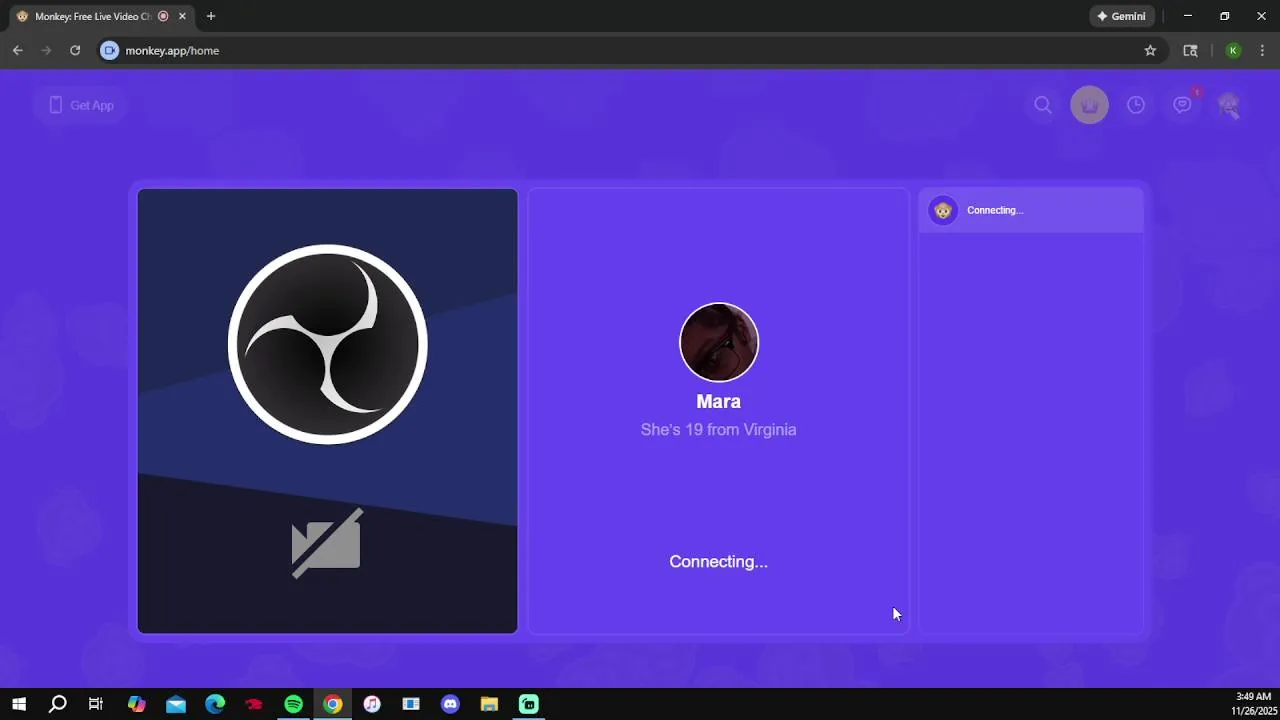Click the monkey emoji in chat panel

tap(943, 210)
